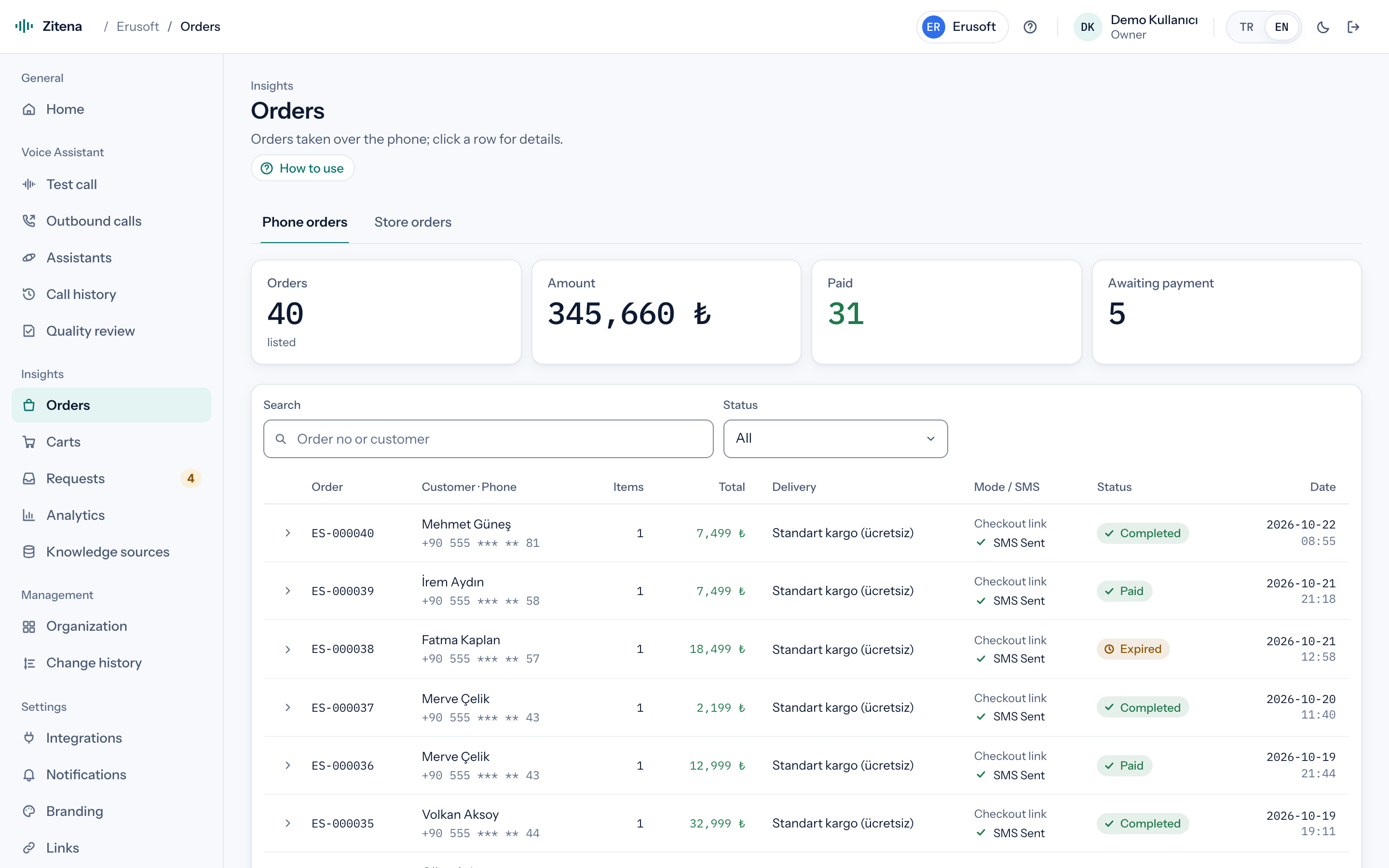
Task: Open Quality review
Action: [111, 331]
